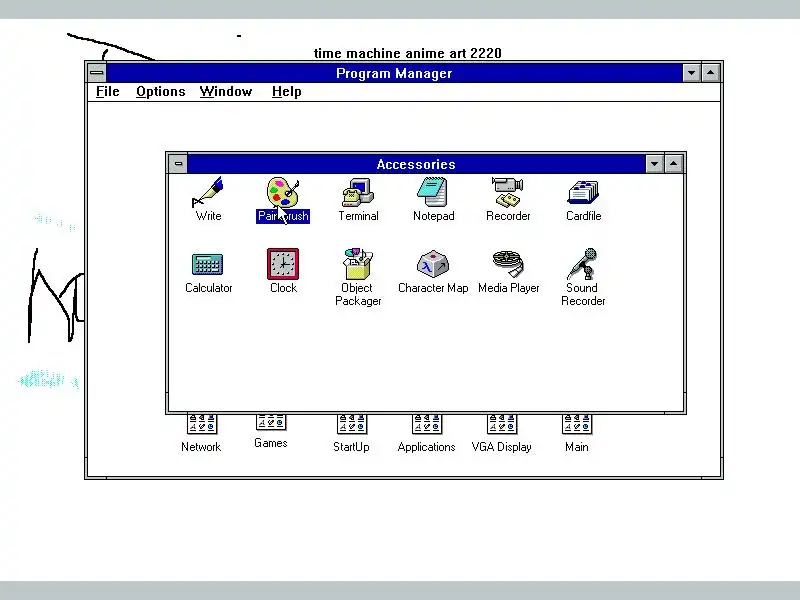Maximize the Accessories group window

[x=673, y=164]
